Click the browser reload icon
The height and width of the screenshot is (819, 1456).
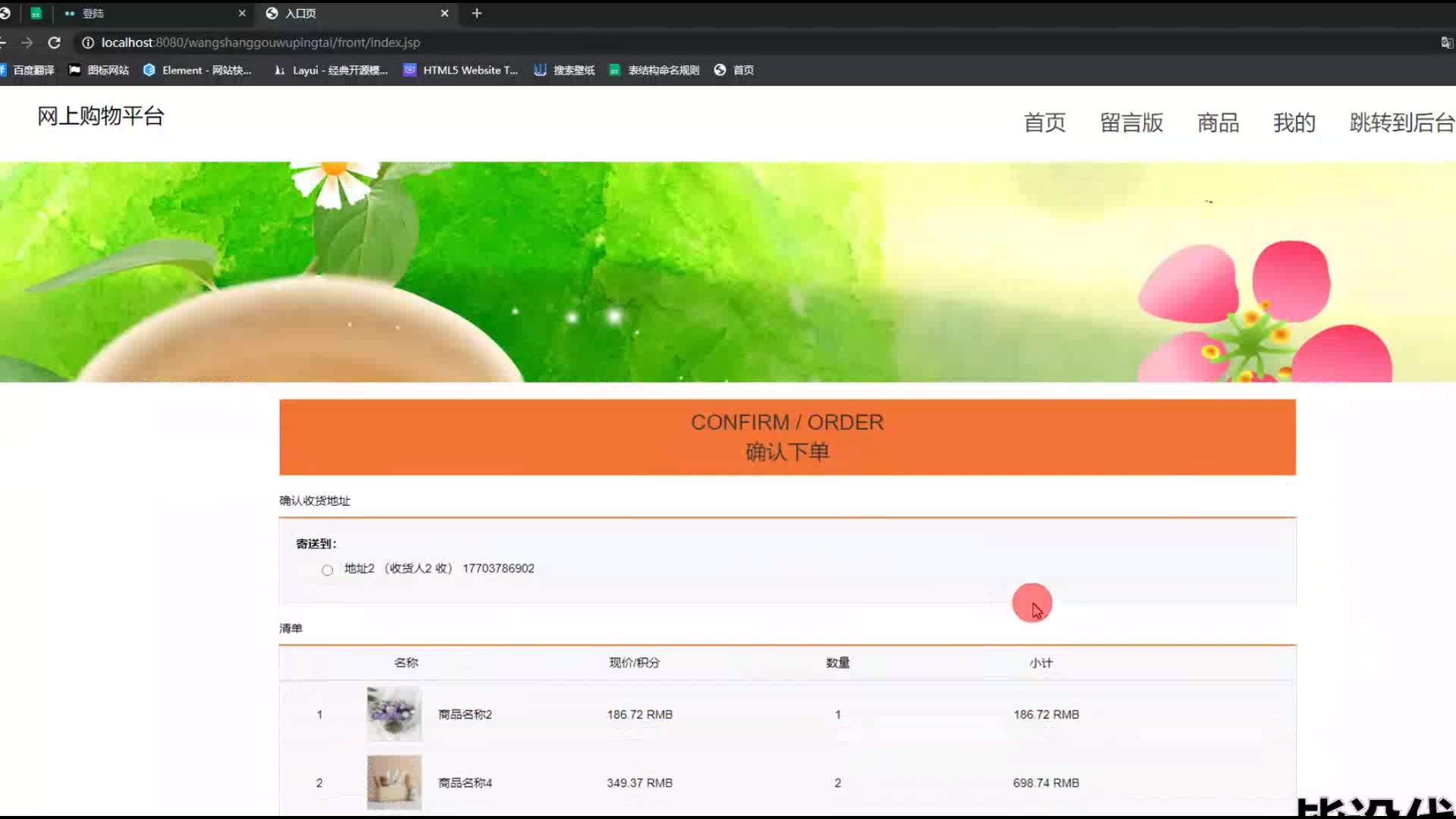pos(54,42)
